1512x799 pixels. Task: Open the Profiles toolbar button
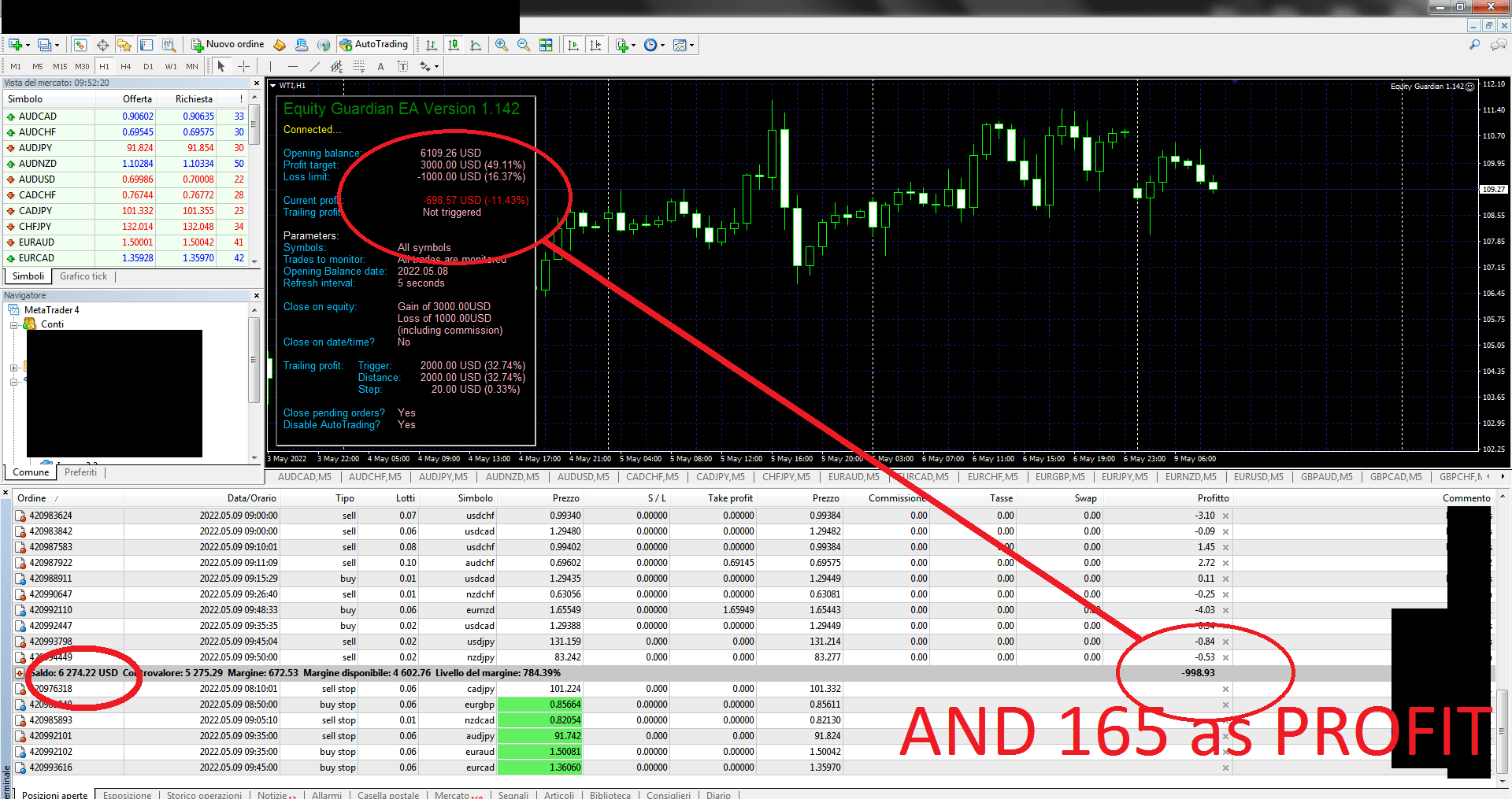(46, 45)
